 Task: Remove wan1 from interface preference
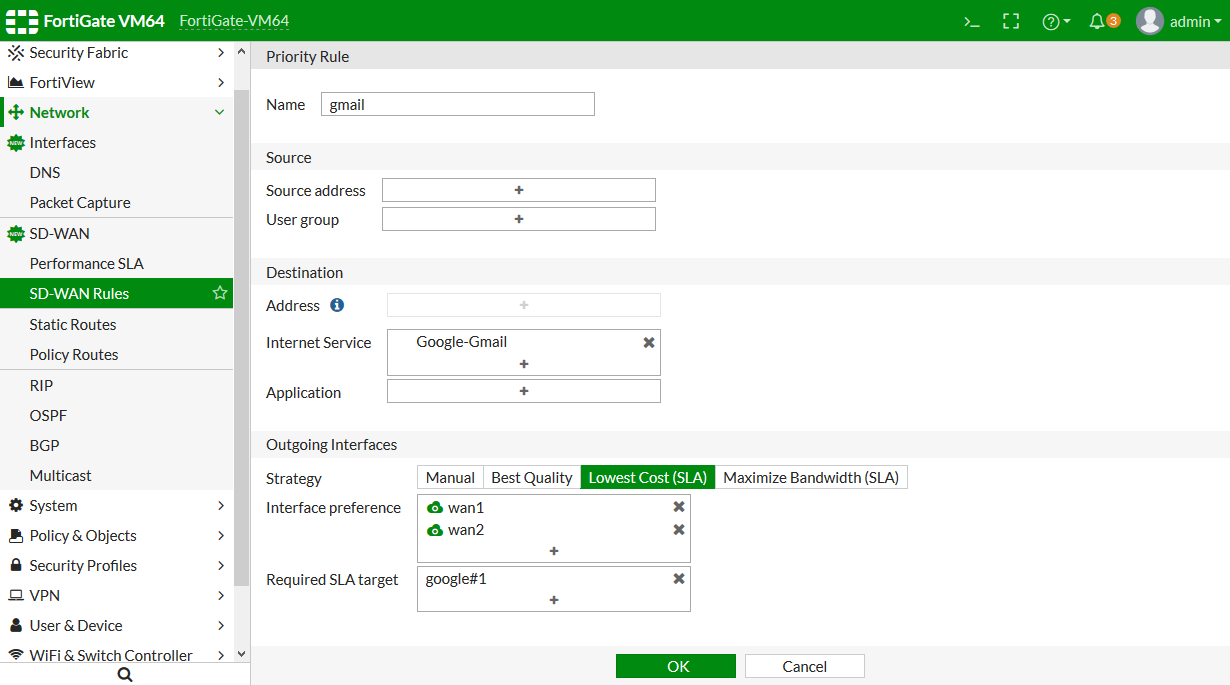click(679, 507)
